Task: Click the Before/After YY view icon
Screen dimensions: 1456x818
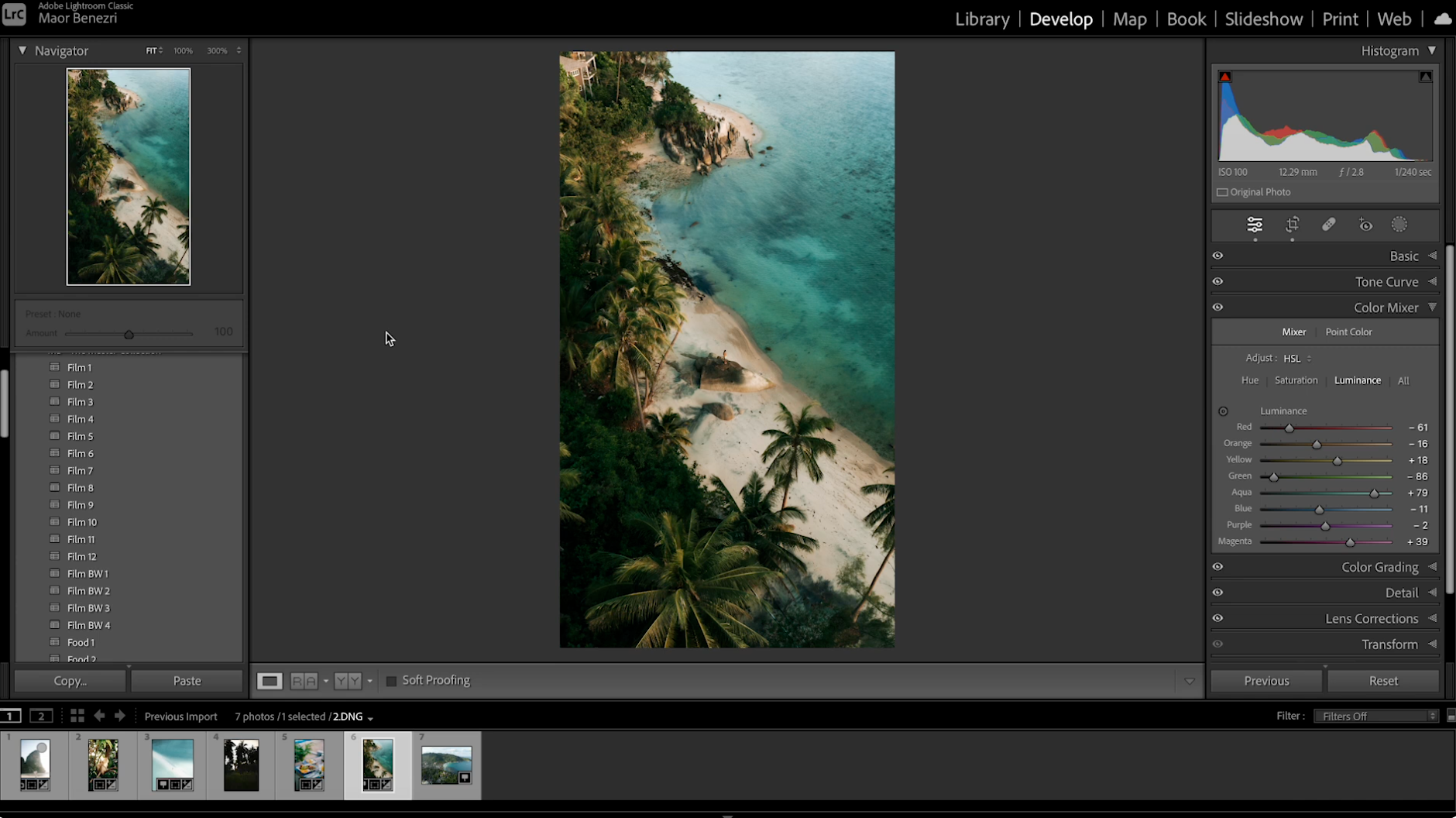Action: point(348,681)
